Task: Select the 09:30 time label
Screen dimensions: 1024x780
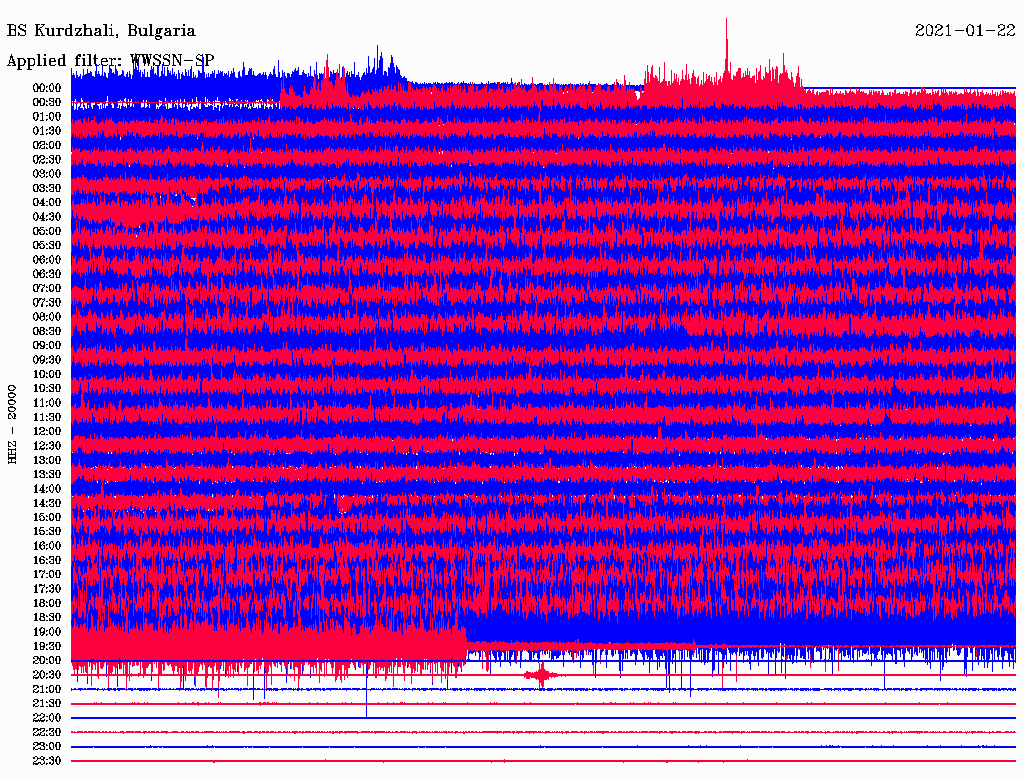Action: 47,360
